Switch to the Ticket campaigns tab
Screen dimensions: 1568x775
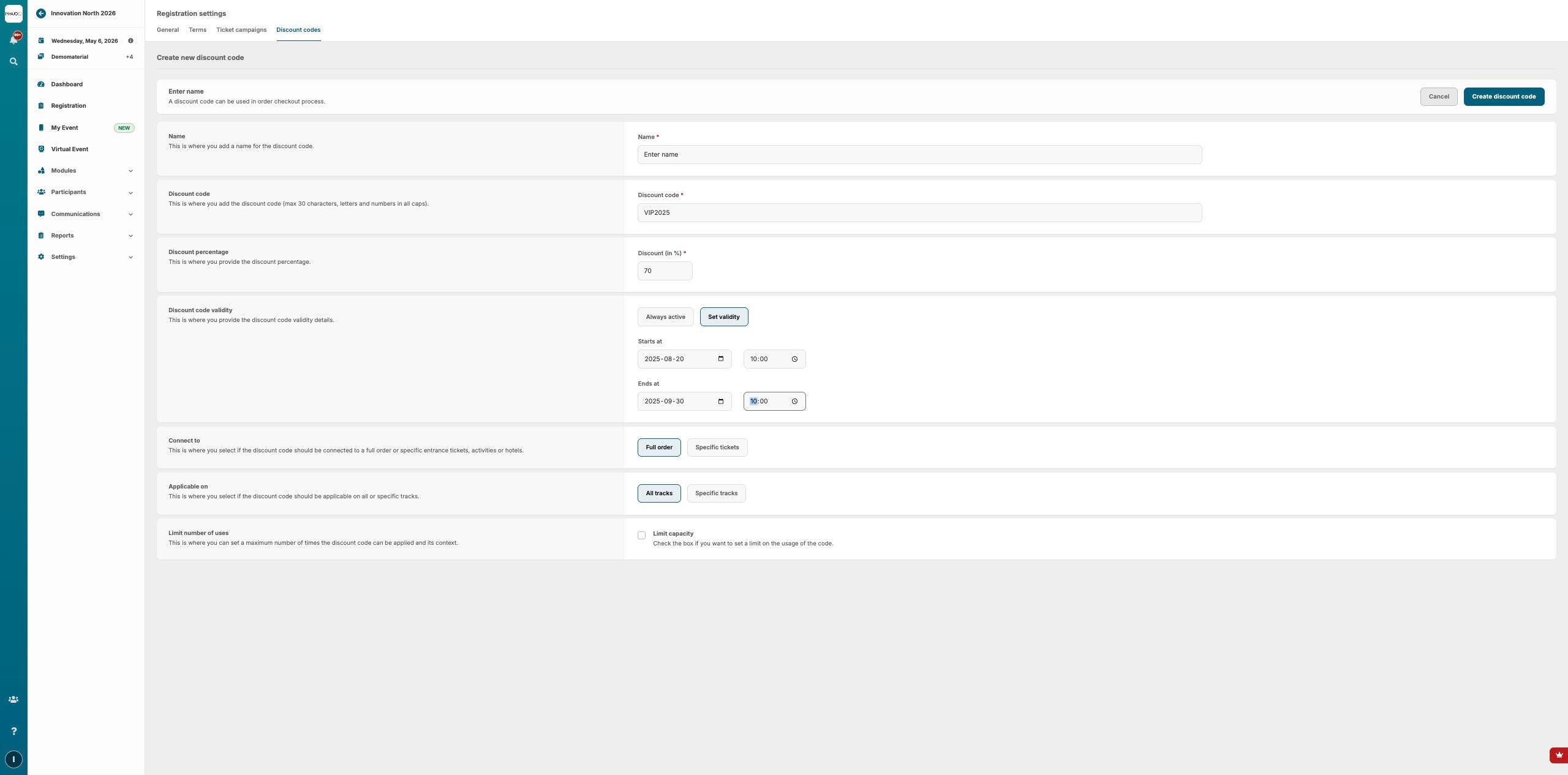point(241,30)
